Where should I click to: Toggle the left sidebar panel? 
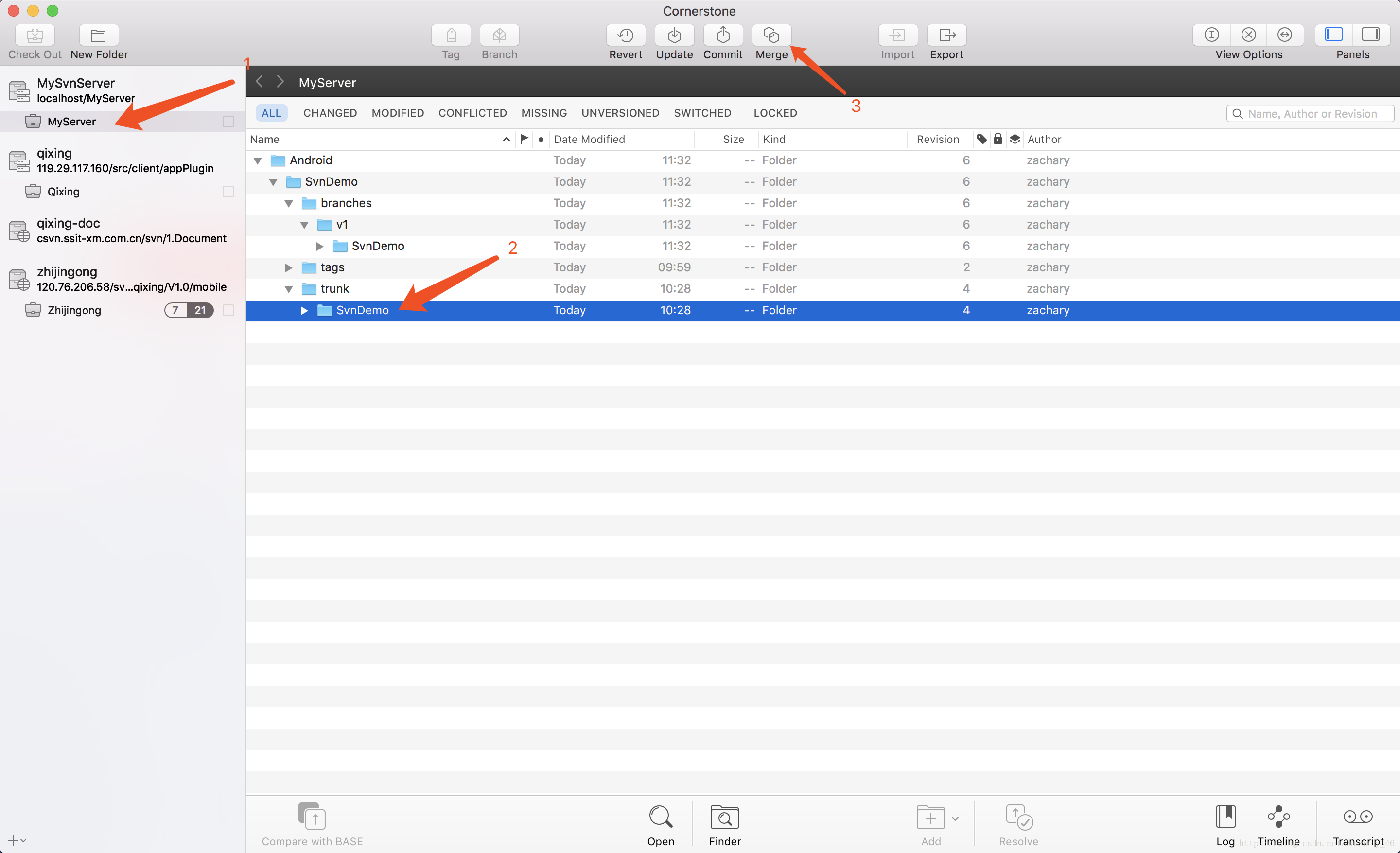coord(1333,35)
